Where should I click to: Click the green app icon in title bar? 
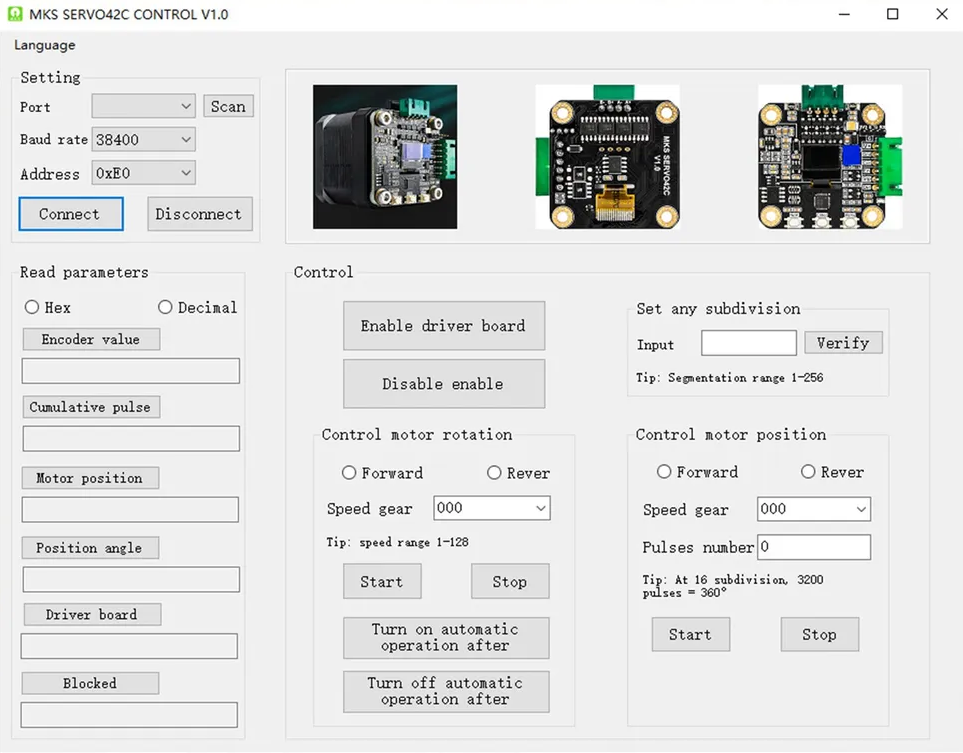16,14
